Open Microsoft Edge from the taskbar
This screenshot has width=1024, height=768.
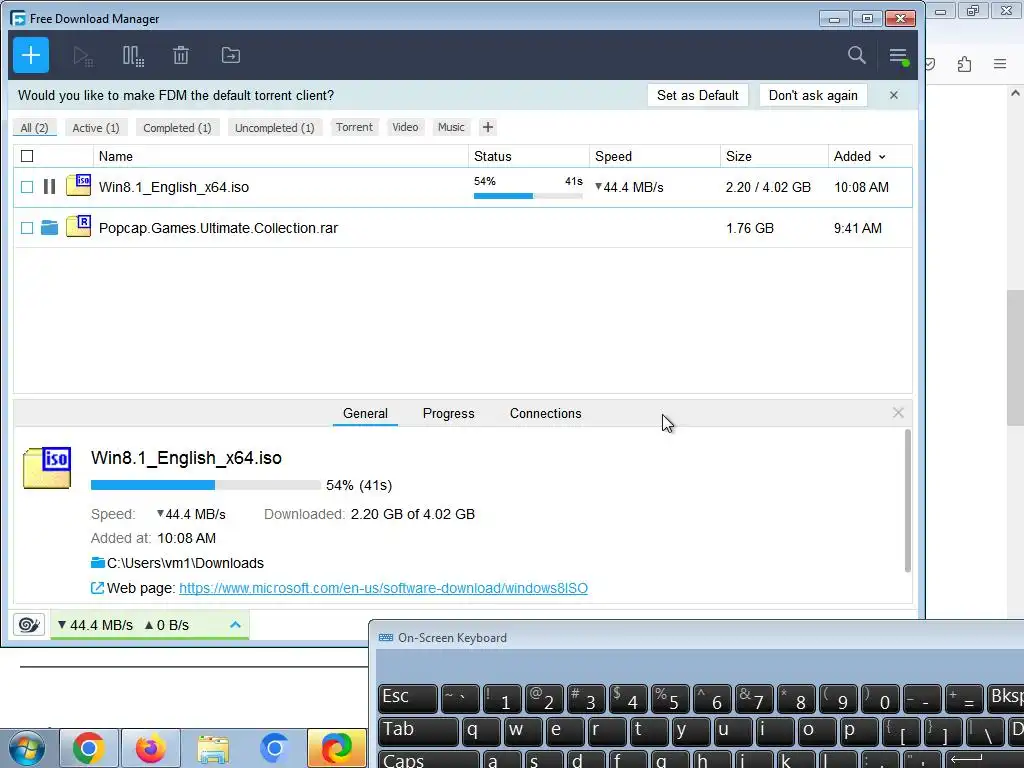[x=336, y=748]
